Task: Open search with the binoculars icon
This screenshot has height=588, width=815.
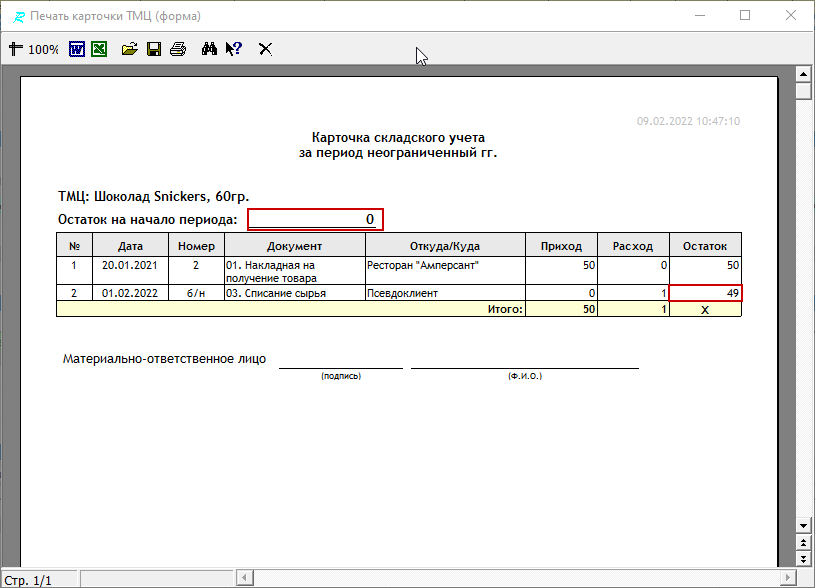Action: [x=209, y=48]
